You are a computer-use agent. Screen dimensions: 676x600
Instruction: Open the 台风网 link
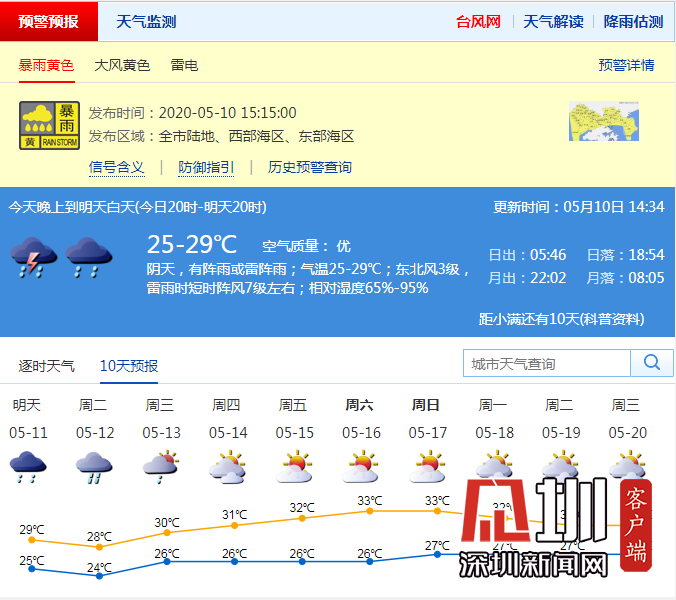(x=478, y=21)
